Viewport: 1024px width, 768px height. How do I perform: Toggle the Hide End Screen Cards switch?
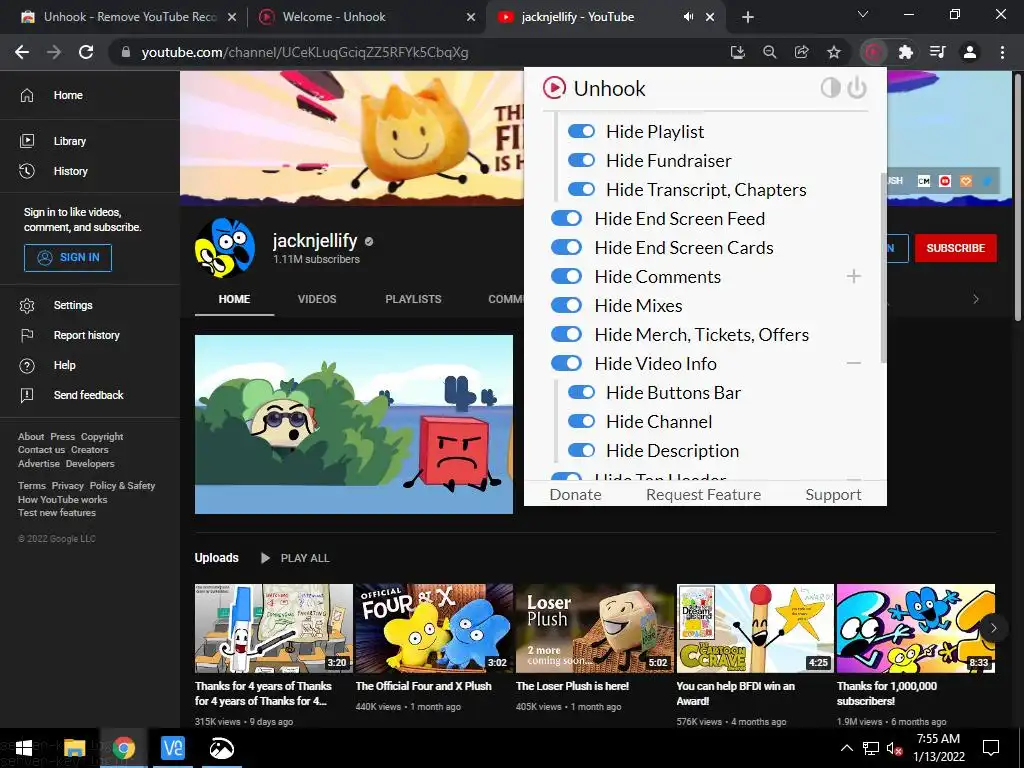566,248
